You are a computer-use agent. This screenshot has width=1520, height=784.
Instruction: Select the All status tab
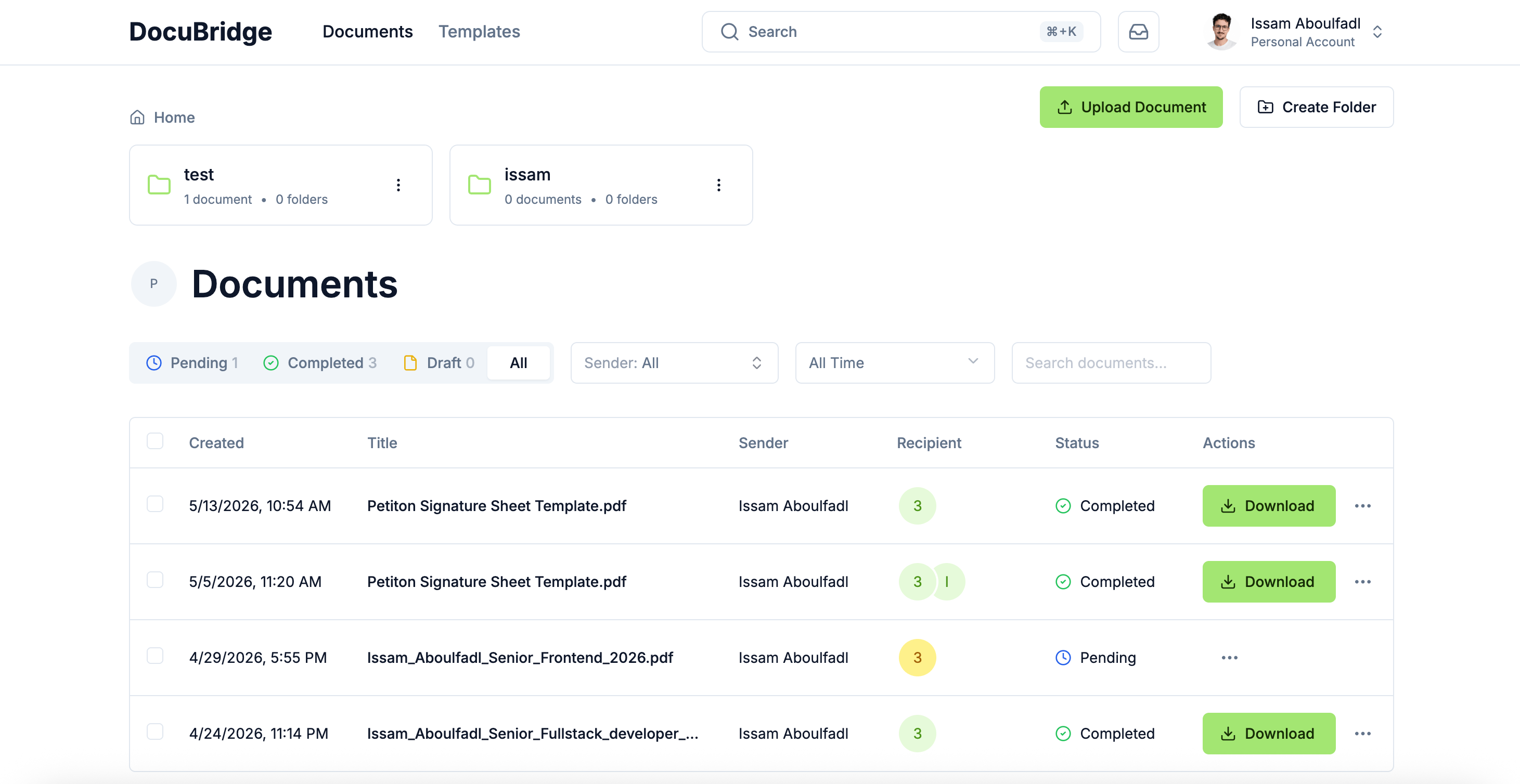(x=518, y=363)
